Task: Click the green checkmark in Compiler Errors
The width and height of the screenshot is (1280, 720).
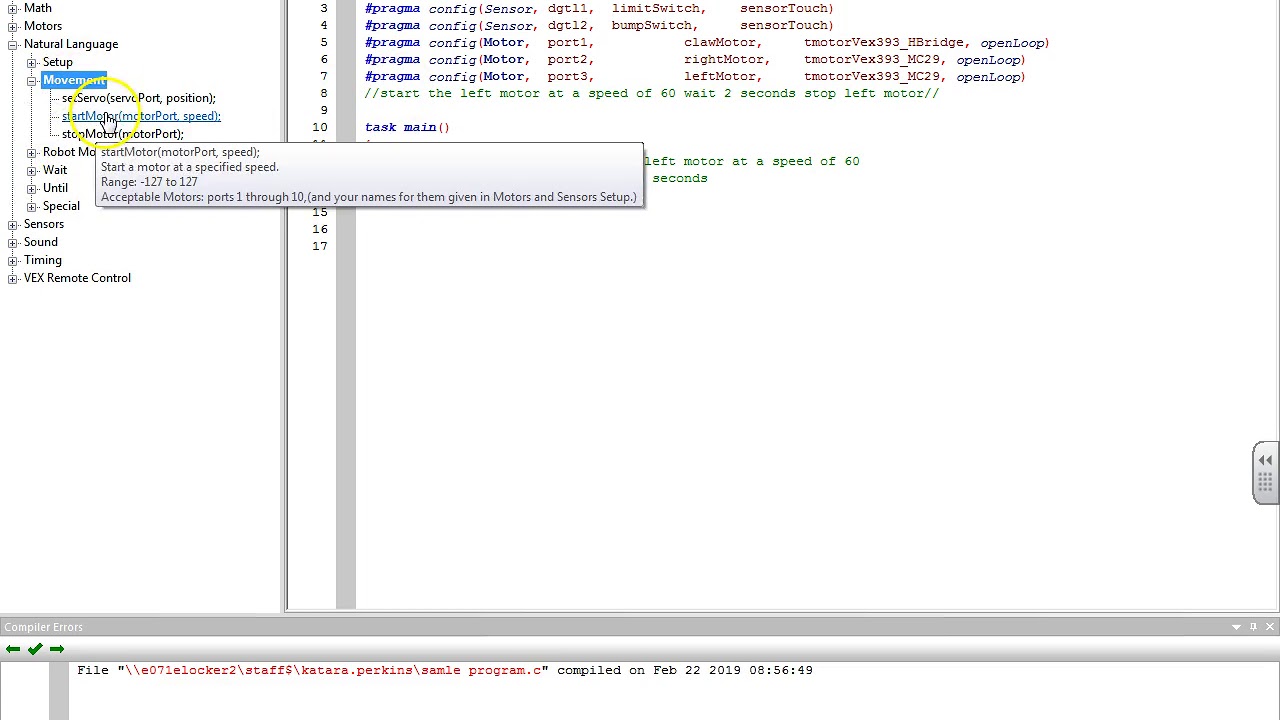Action: click(x=35, y=649)
